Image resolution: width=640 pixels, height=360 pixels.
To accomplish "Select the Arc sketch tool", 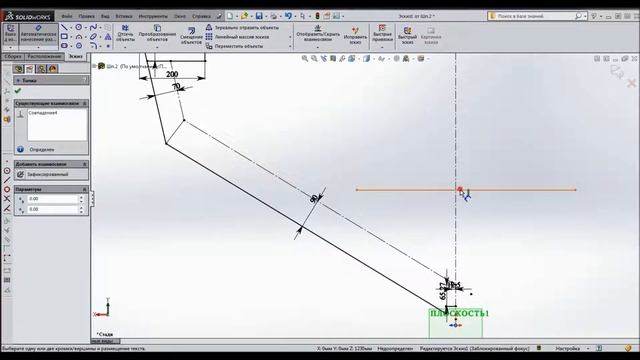I will (79, 37).
